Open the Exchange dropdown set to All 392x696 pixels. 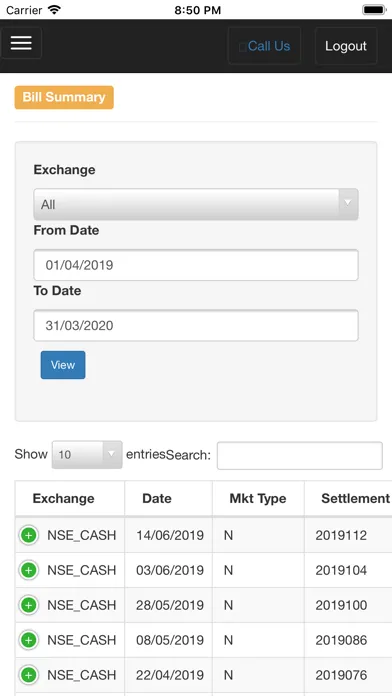pyautogui.click(x=196, y=204)
